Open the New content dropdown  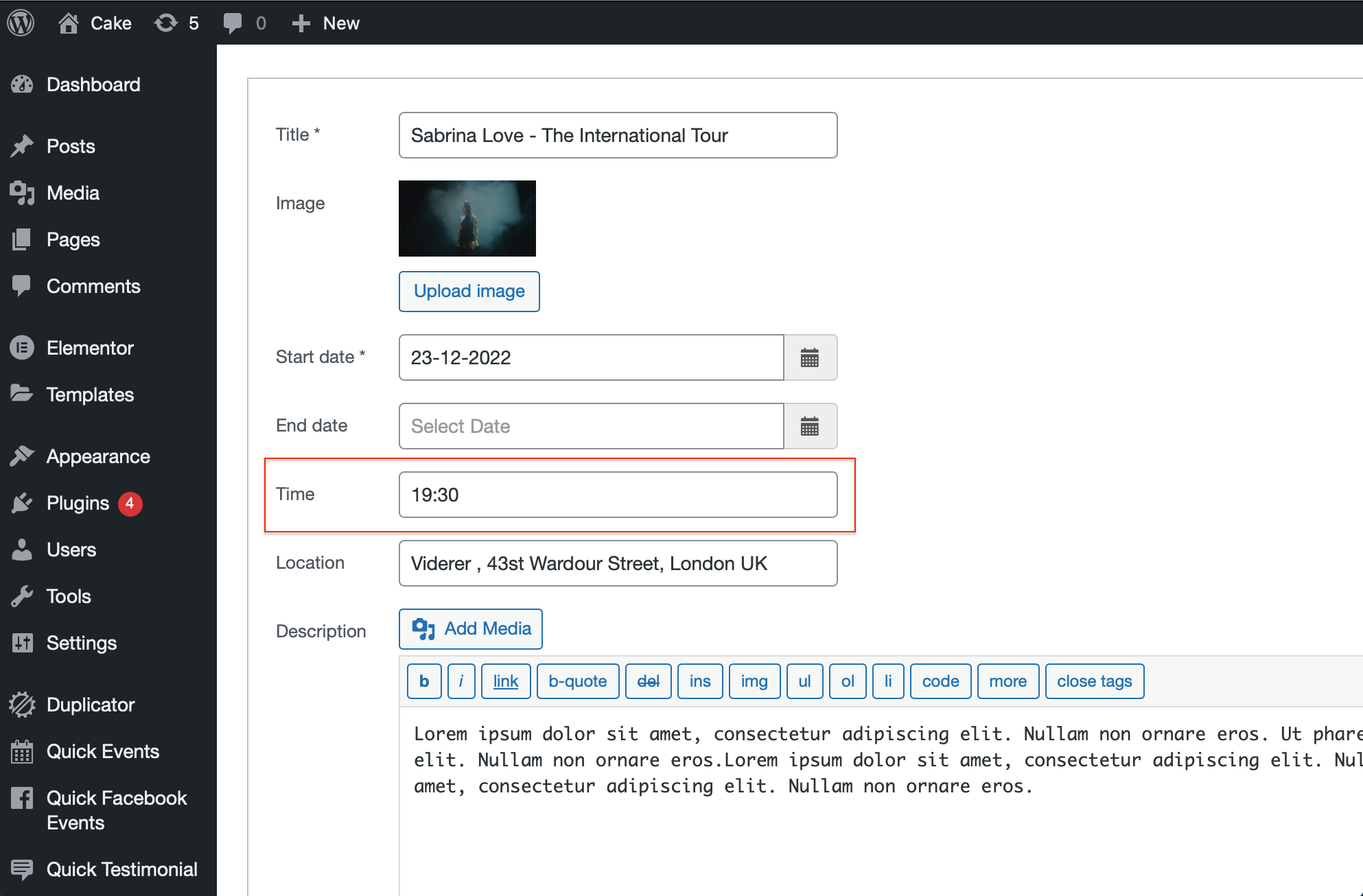[326, 23]
